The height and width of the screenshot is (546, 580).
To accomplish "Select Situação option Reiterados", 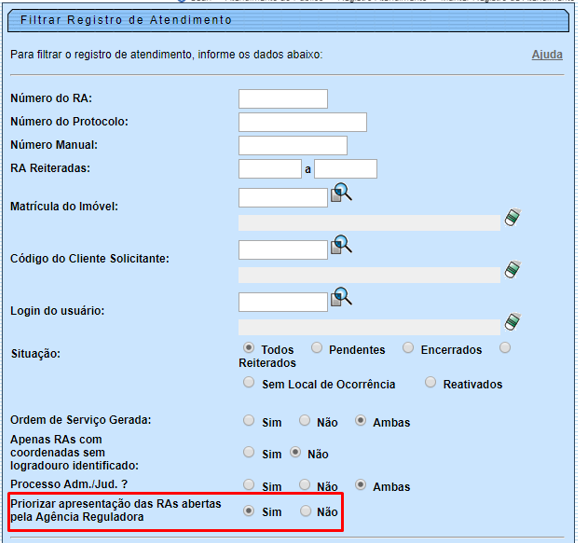I will coord(505,348).
